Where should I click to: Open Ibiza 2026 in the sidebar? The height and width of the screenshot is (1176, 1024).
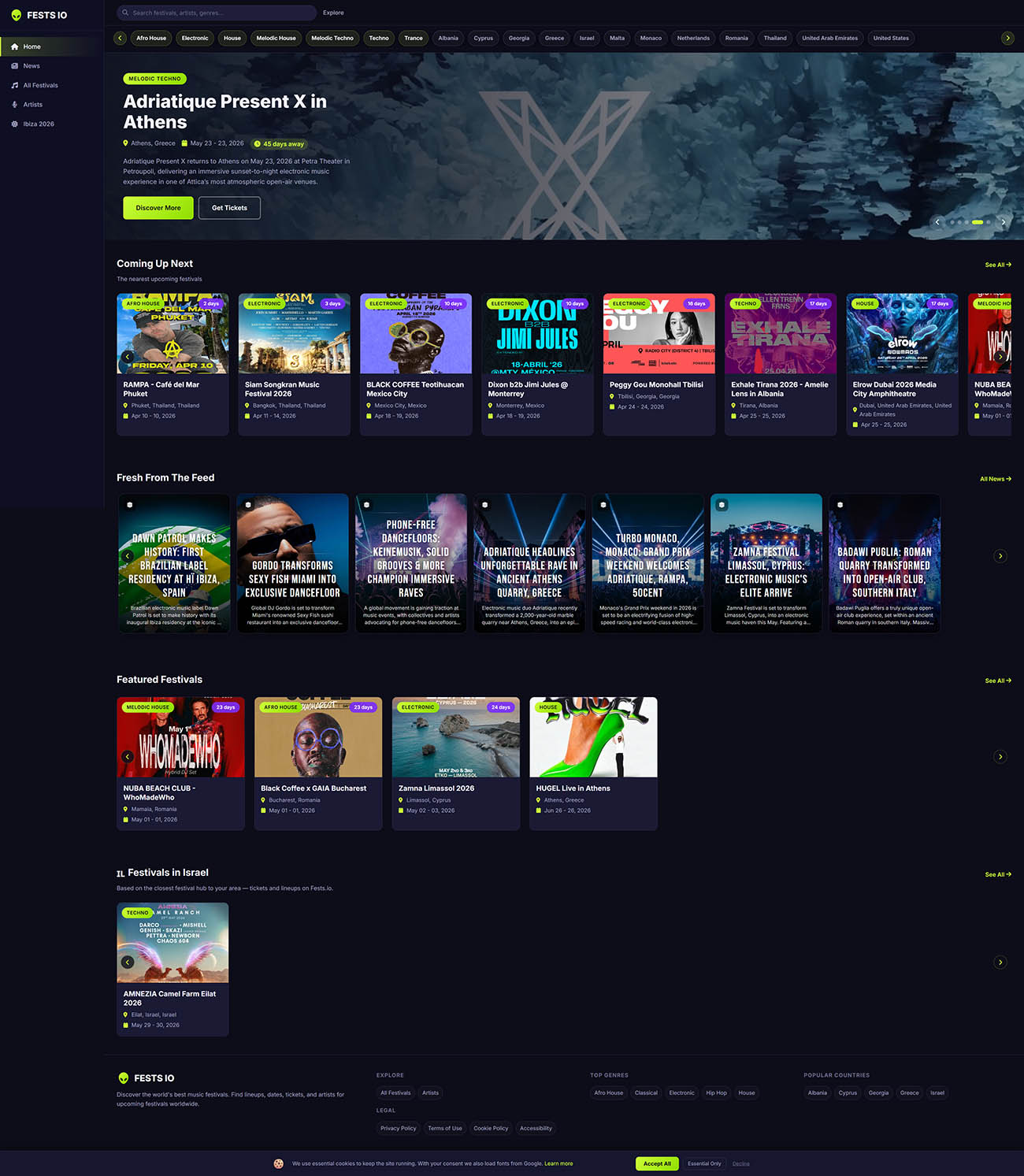[39, 124]
